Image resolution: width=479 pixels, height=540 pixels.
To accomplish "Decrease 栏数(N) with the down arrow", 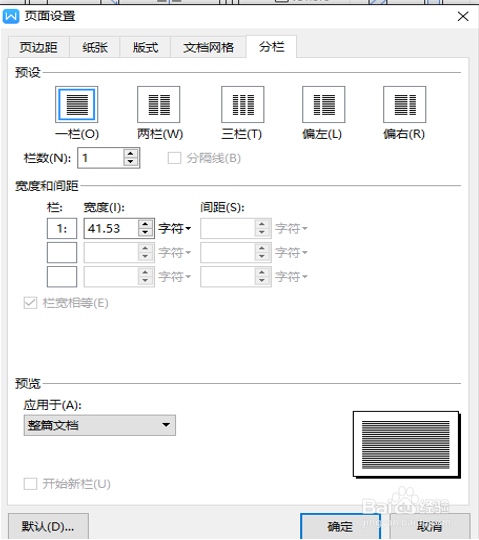I will 131,162.
